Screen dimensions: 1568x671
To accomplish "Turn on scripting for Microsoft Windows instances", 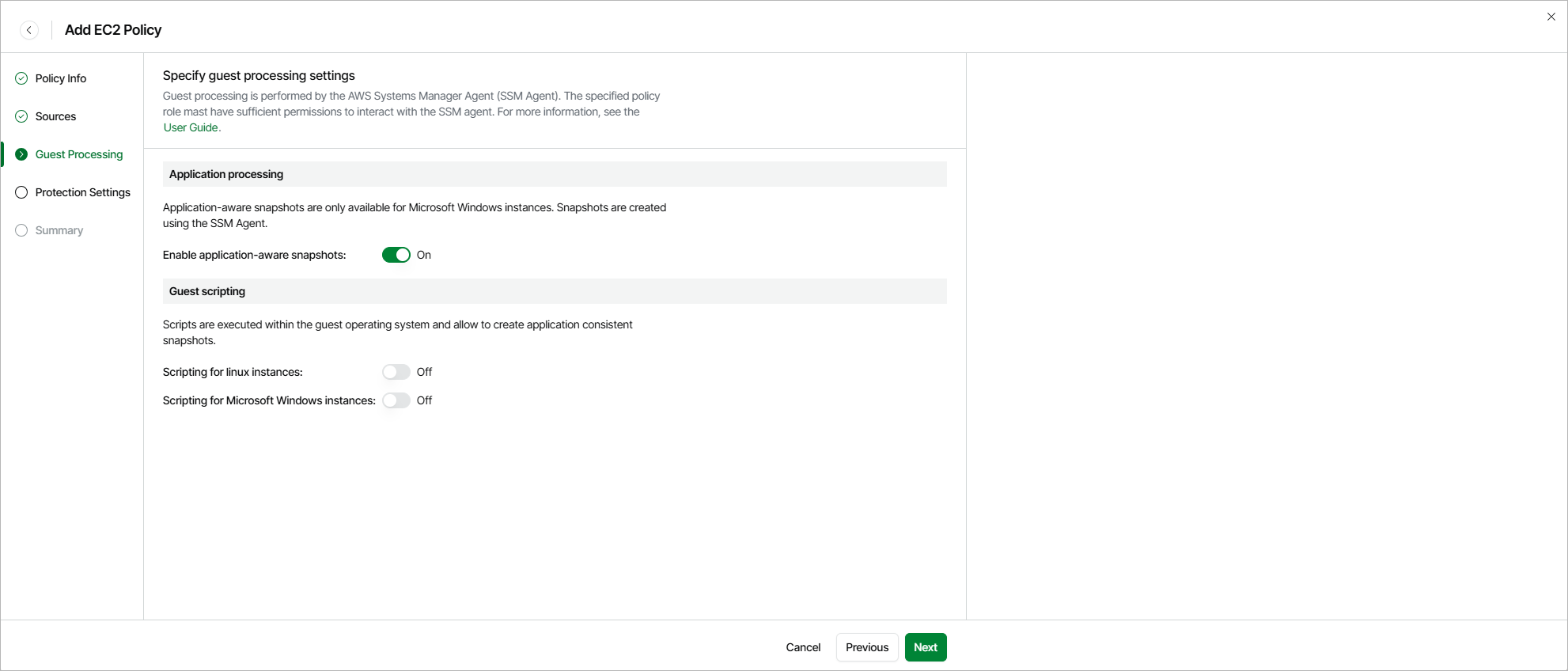I will click(396, 400).
